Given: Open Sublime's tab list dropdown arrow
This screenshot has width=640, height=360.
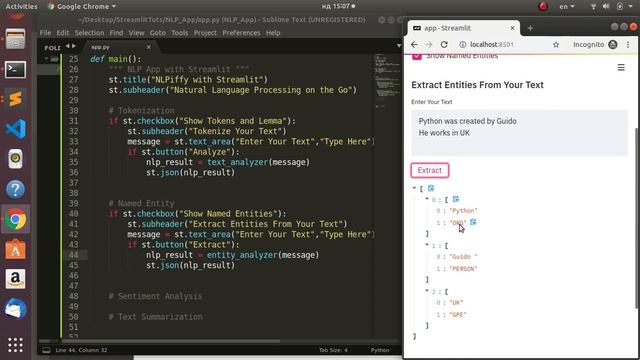Looking at the screenshot, I should point(399,46).
